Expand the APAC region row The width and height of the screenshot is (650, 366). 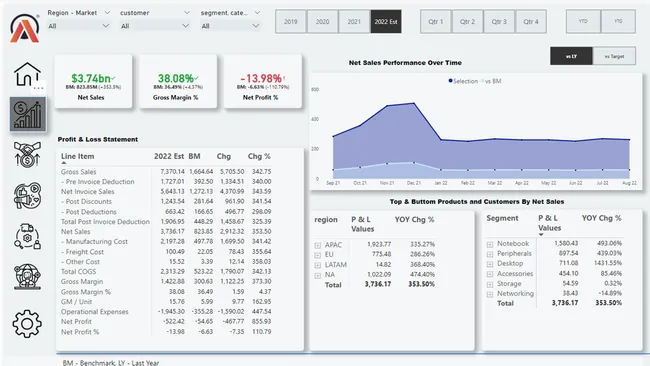(x=318, y=245)
